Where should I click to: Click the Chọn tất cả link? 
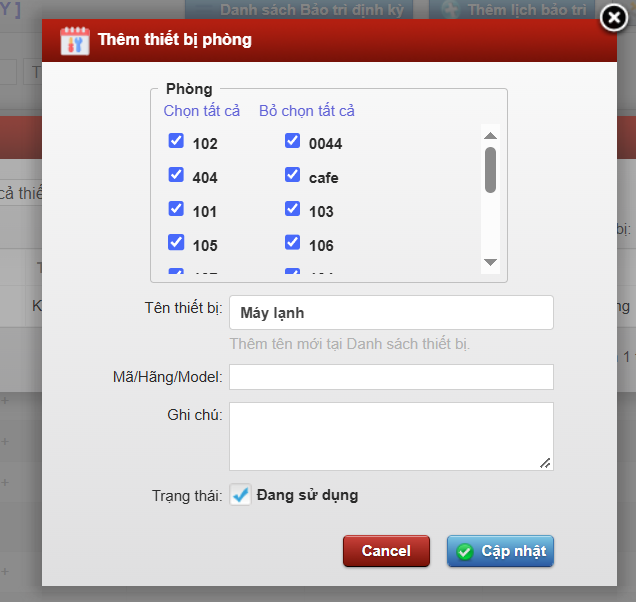coord(202,111)
